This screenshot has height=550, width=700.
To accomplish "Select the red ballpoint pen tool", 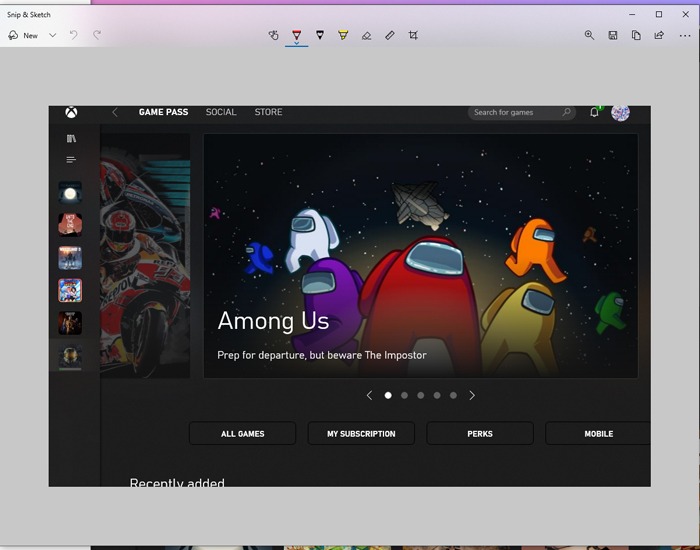I will coord(296,34).
